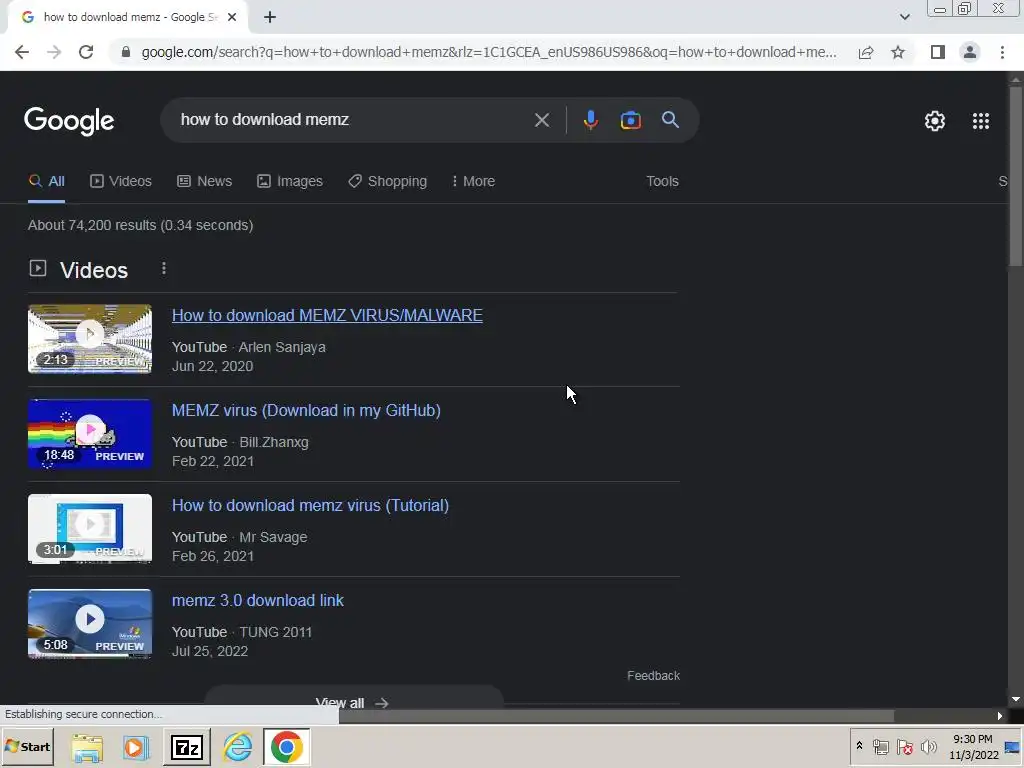1024x768 pixels.
Task: Play the 2:13 video thumbnail preview
Action: 89,339
